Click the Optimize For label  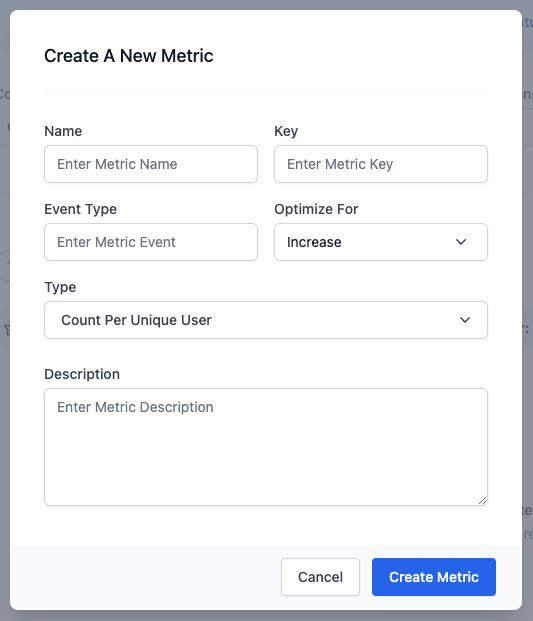(316, 209)
